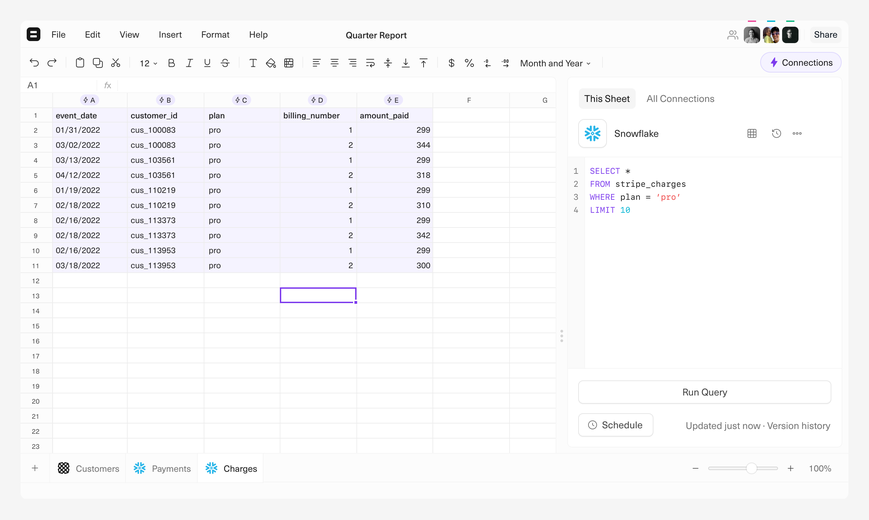Switch to This Sheet tab

[x=607, y=99]
